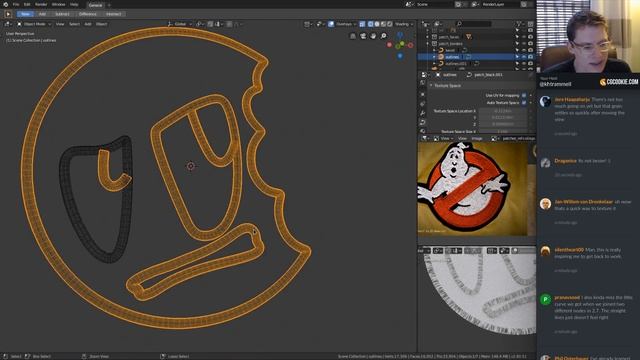This screenshot has height=360, width=640.
Task: Toggle X-ray display in viewport header
Action: 362,24
